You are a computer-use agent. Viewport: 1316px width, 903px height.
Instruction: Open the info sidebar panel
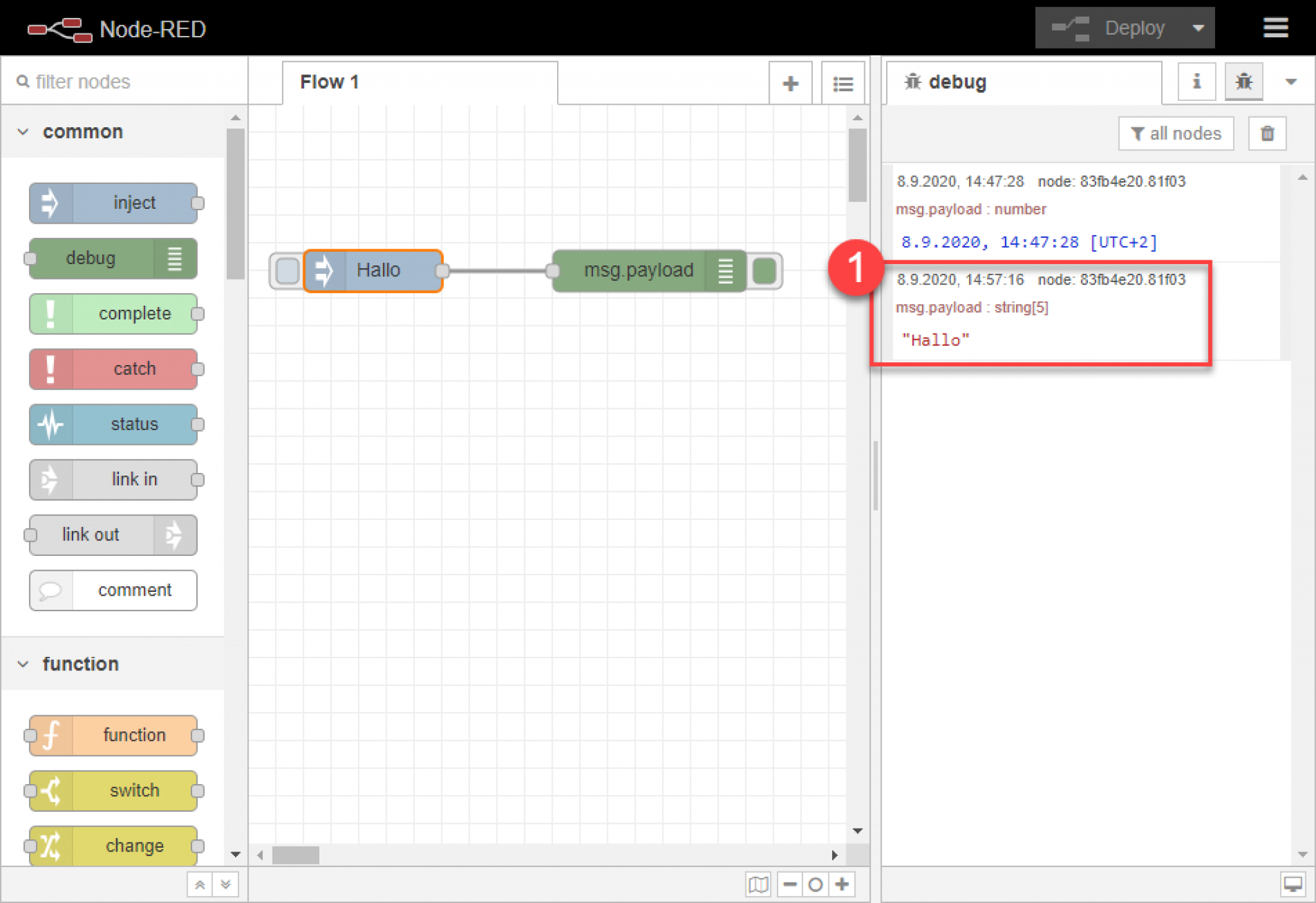(x=1196, y=82)
